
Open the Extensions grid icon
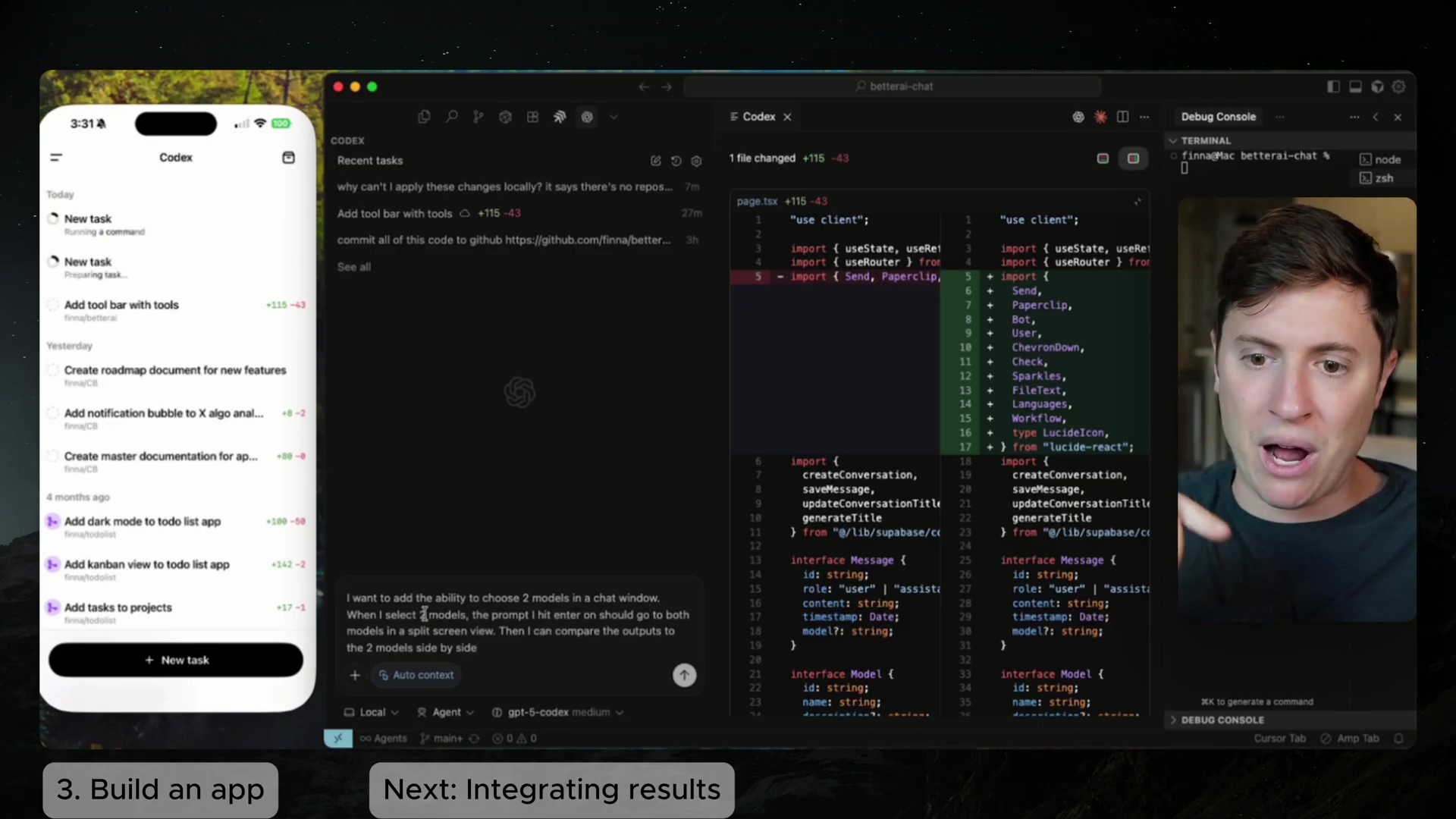coord(533,117)
